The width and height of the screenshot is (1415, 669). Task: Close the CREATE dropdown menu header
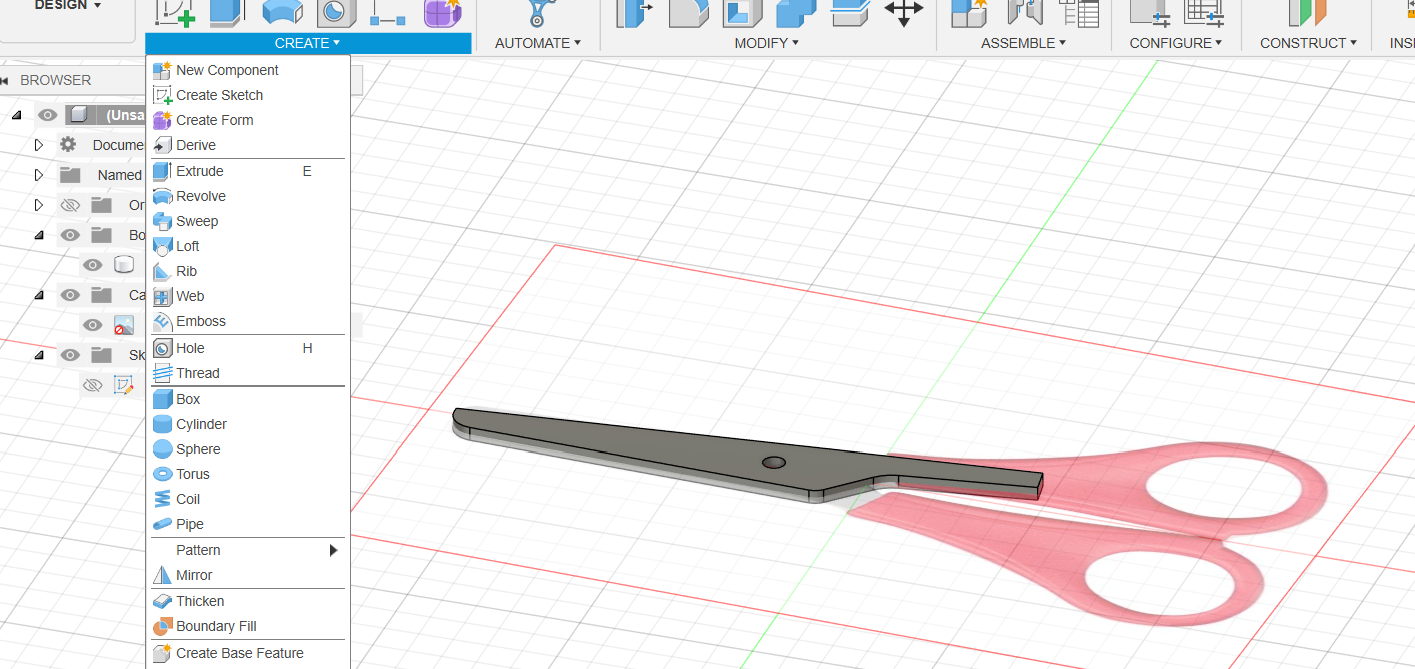tap(308, 43)
